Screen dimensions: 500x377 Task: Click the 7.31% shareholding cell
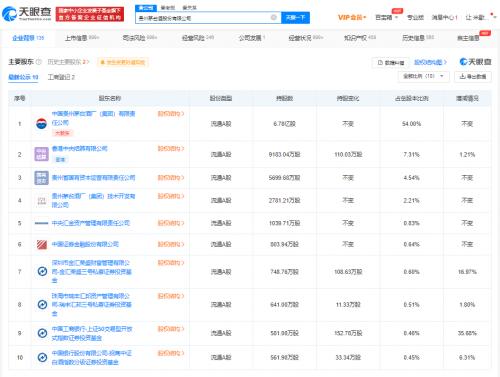(411, 154)
